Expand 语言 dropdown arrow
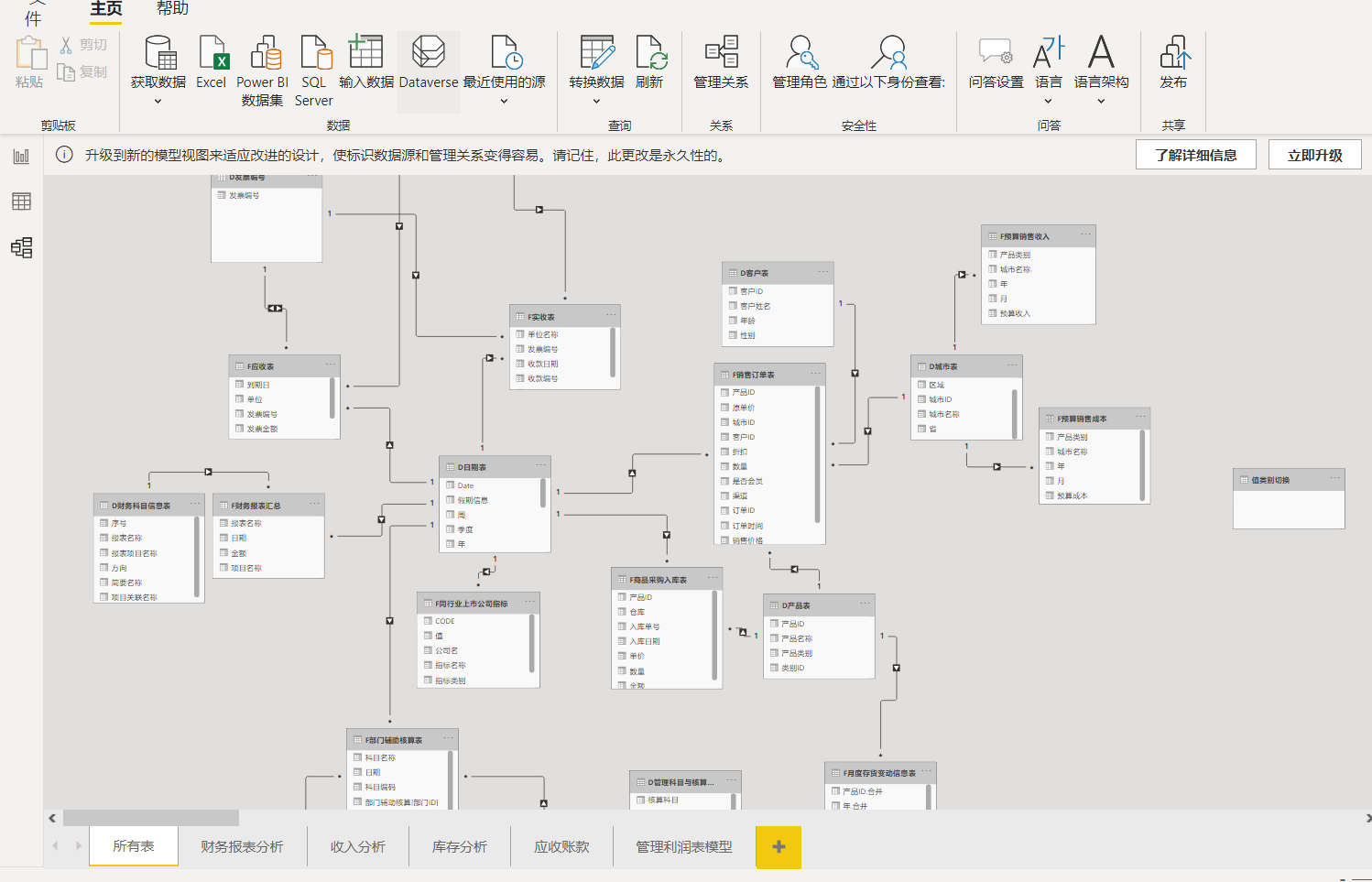Image resolution: width=1372 pixels, height=882 pixels. (1048, 102)
